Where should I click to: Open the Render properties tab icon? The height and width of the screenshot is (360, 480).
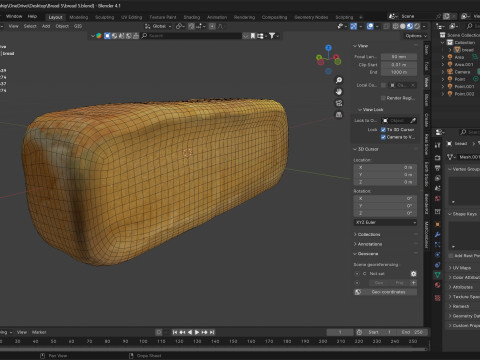(x=437, y=157)
